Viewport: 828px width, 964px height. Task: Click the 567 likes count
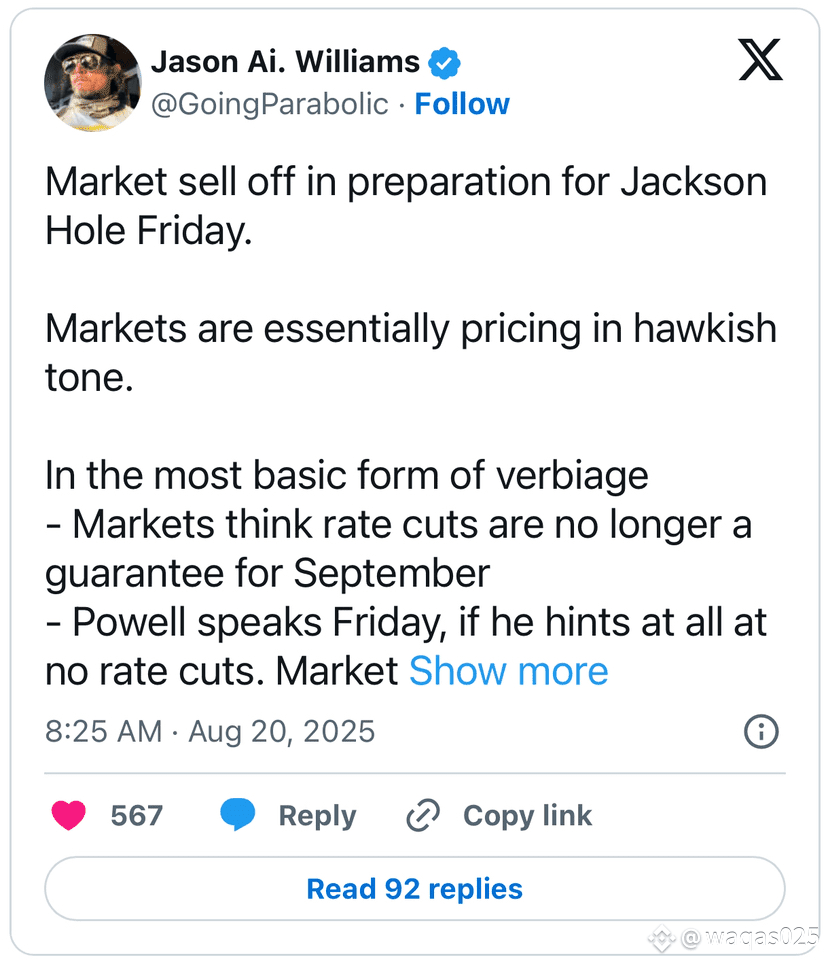136,816
